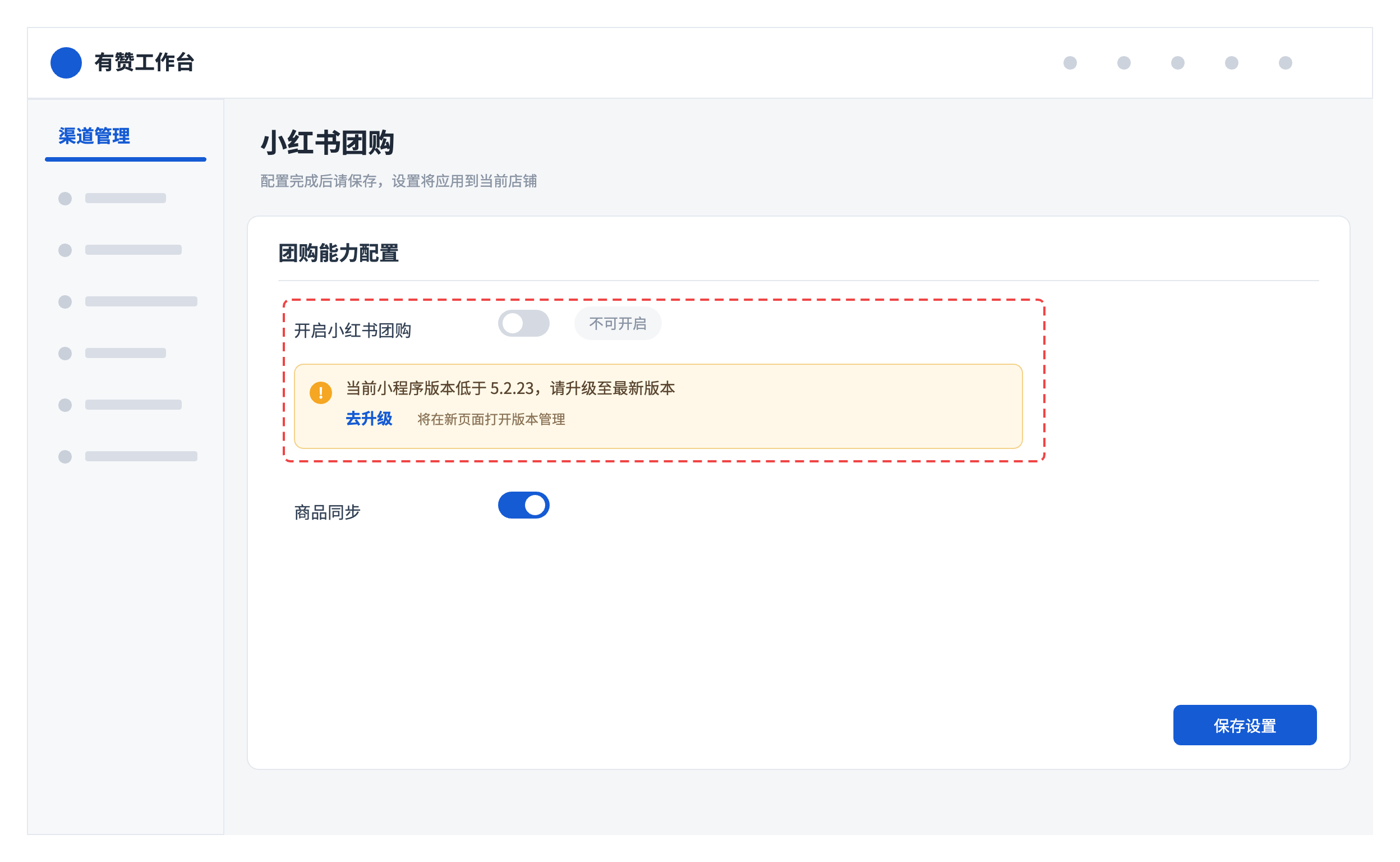This screenshot has height=862, width=1400.
Task: Open the 渠道管理 sidebar tab
Action: pyautogui.click(x=94, y=136)
